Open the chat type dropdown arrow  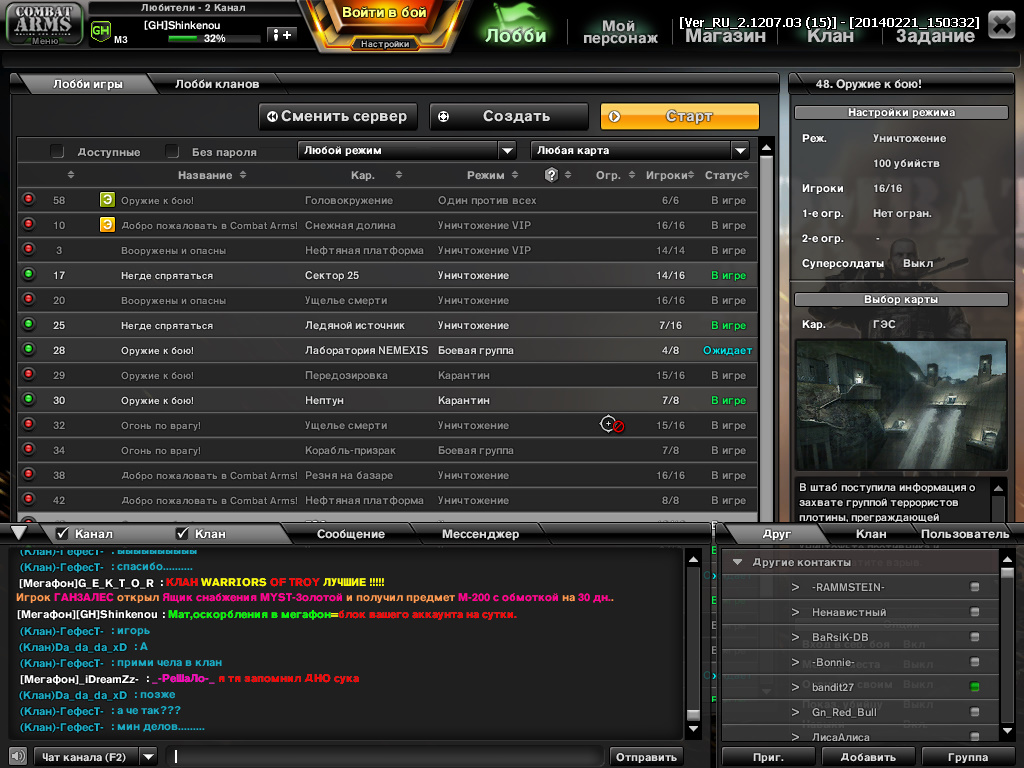point(149,757)
